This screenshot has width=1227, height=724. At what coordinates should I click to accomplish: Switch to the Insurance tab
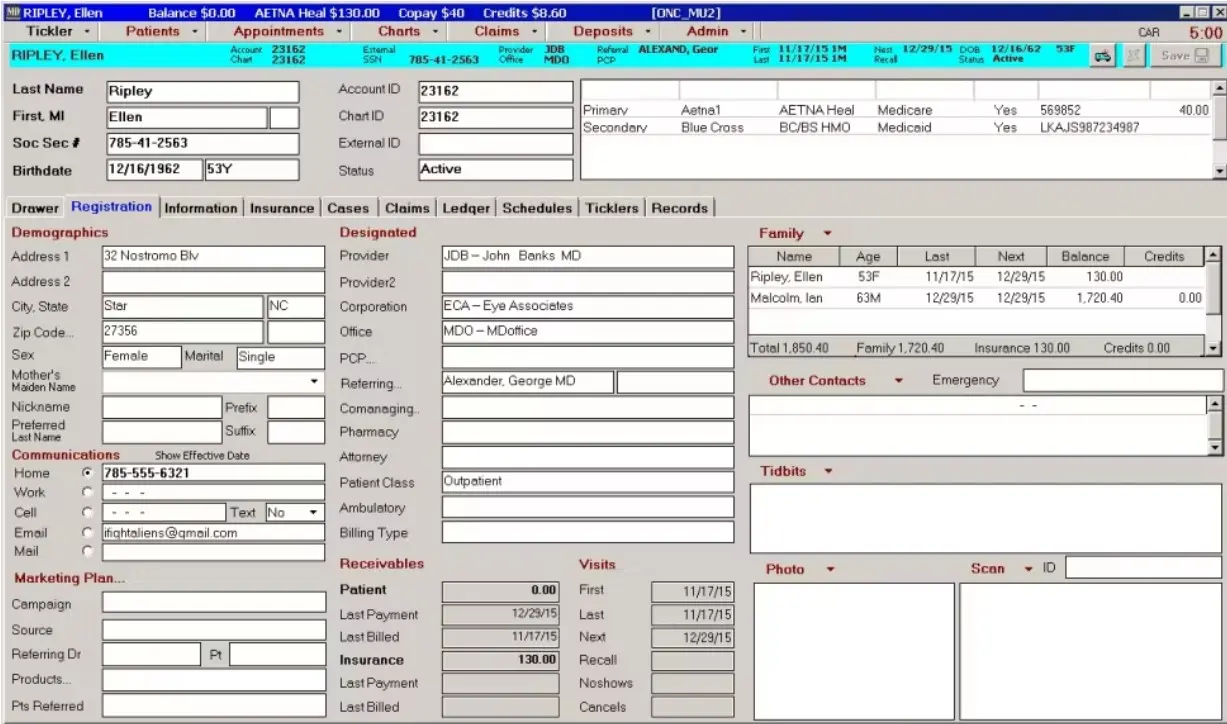pyautogui.click(x=282, y=208)
